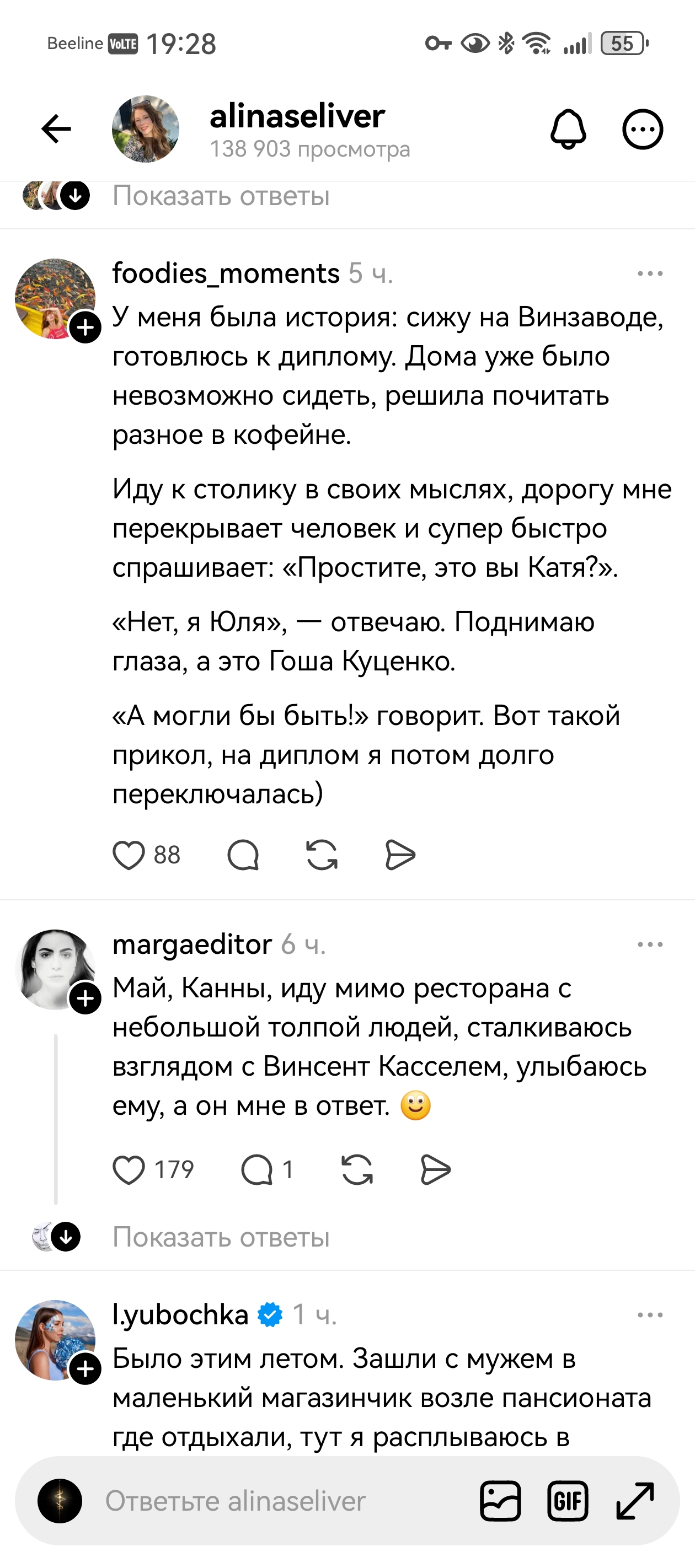
Task: Open thread options with the circled ellipsis menu
Action: click(x=642, y=129)
